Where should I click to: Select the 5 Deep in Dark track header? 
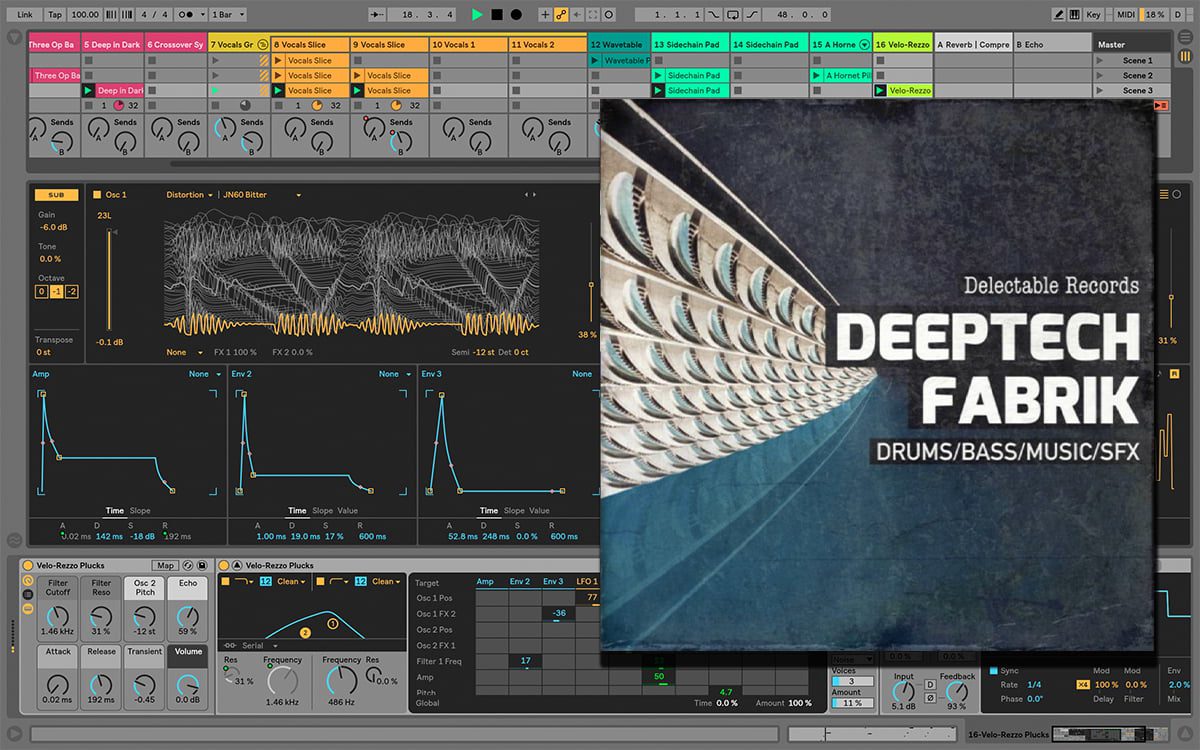coord(112,45)
